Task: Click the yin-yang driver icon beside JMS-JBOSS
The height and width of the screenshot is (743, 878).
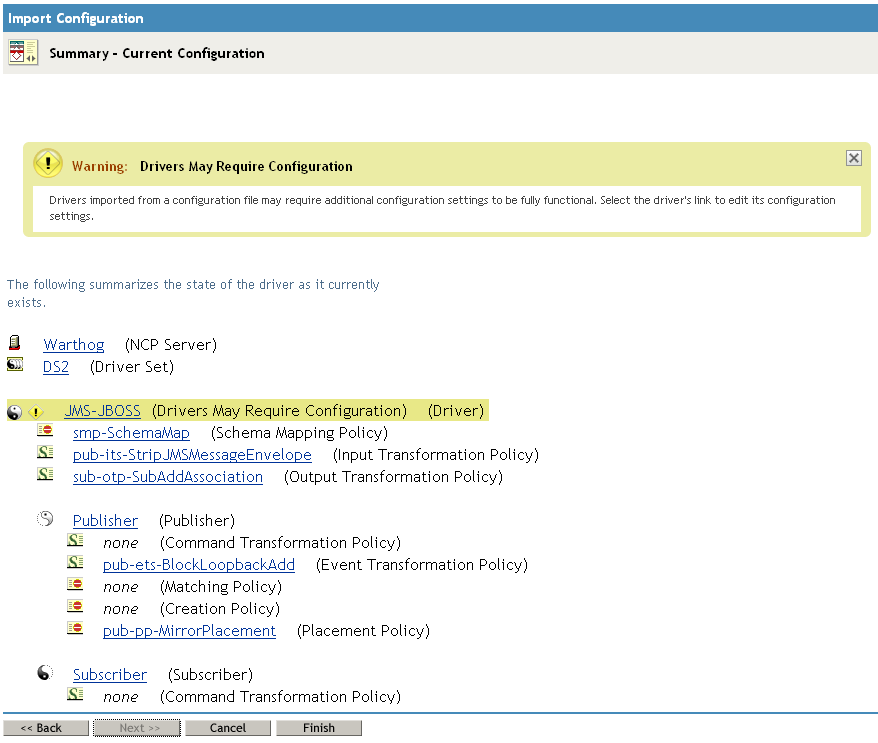Action: coord(13,410)
